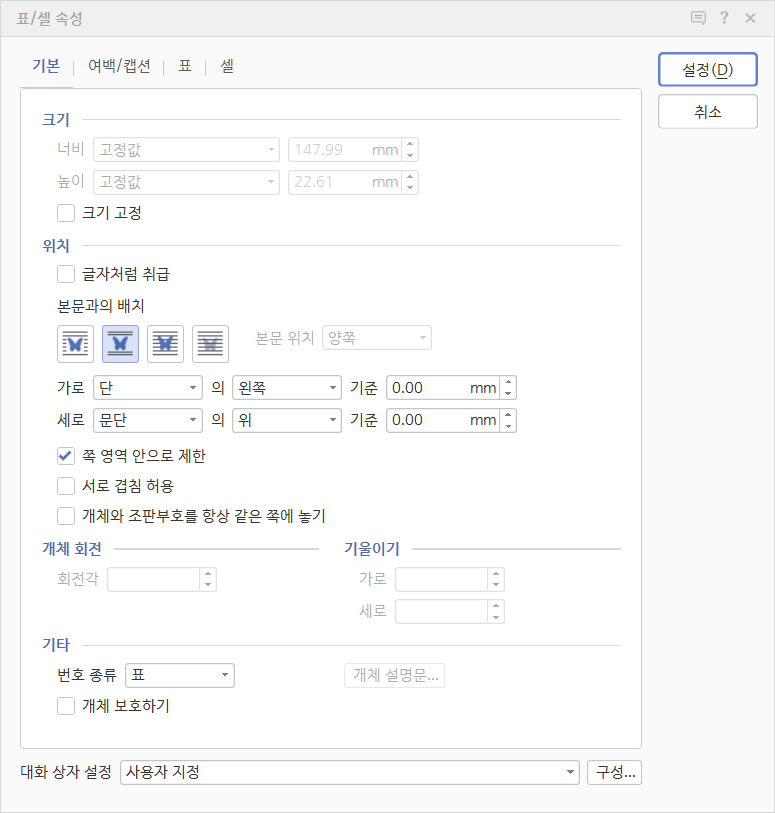Increase 회전각 with up arrow

[x=208, y=573]
